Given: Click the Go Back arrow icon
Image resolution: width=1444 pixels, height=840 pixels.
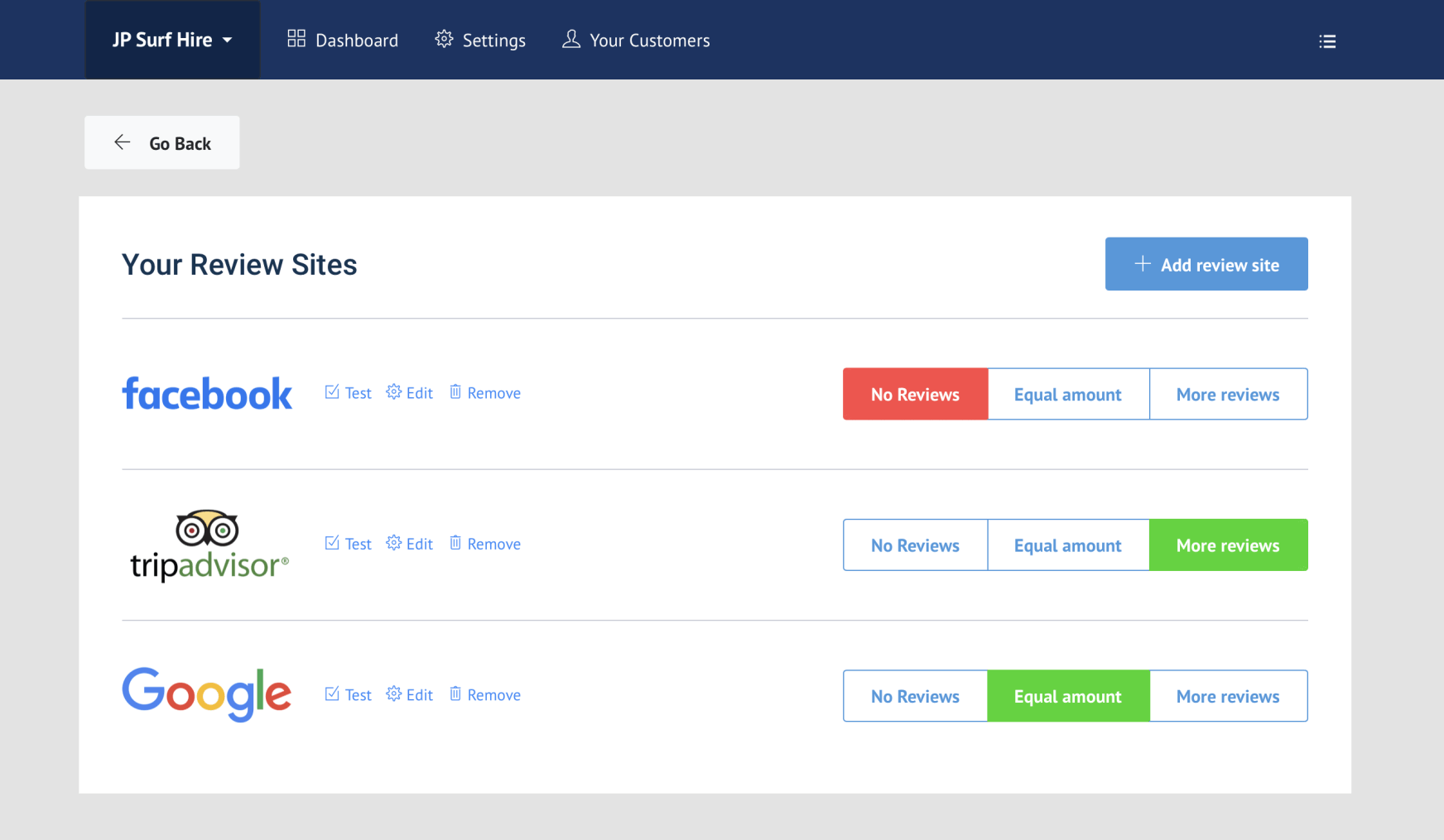Looking at the screenshot, I should click(123, 142).
